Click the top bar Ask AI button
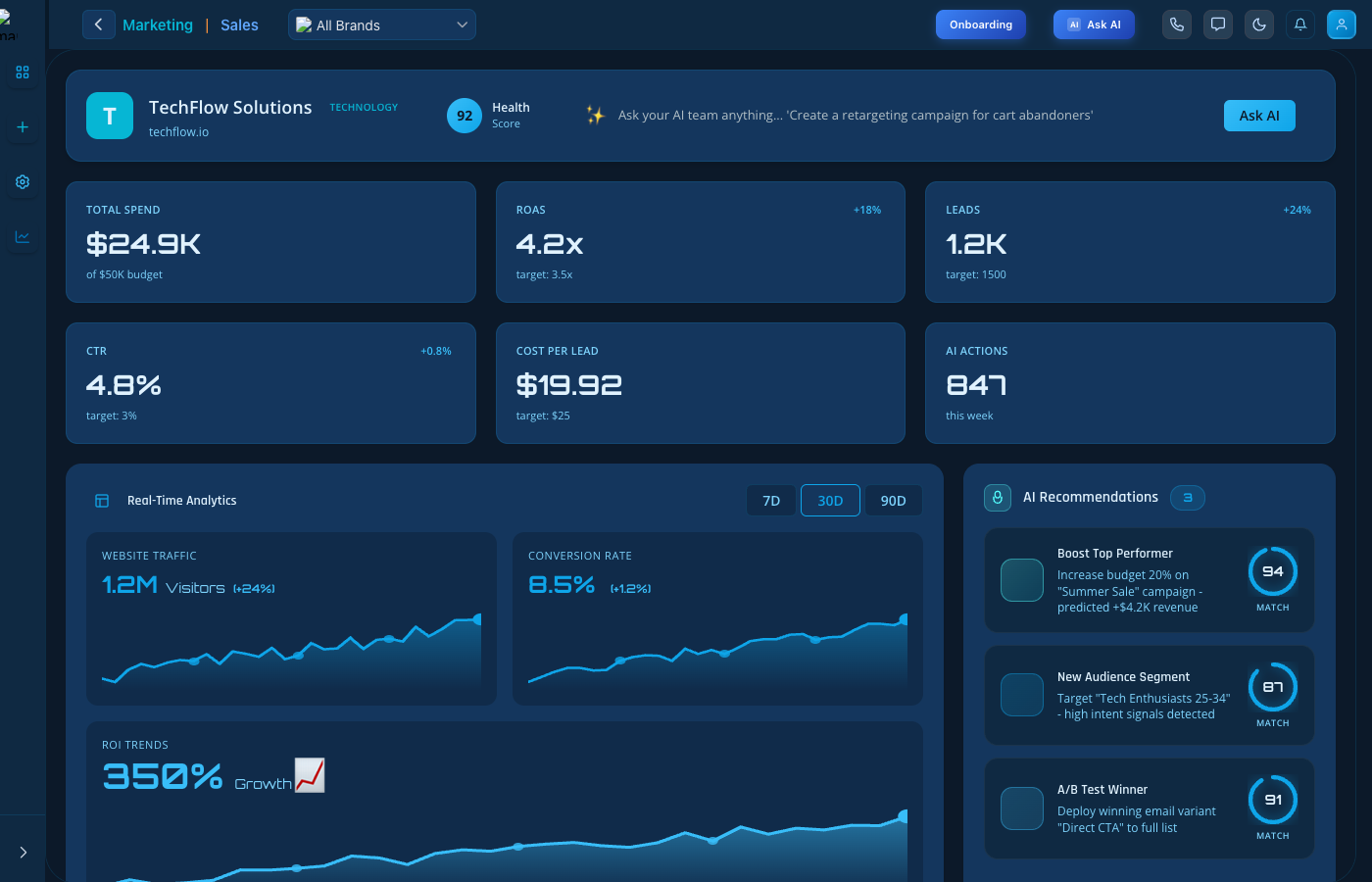 [1094, 24]
